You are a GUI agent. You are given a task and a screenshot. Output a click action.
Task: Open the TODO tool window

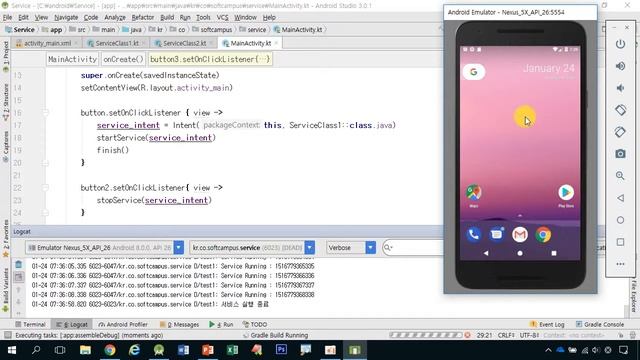(255, 324)
